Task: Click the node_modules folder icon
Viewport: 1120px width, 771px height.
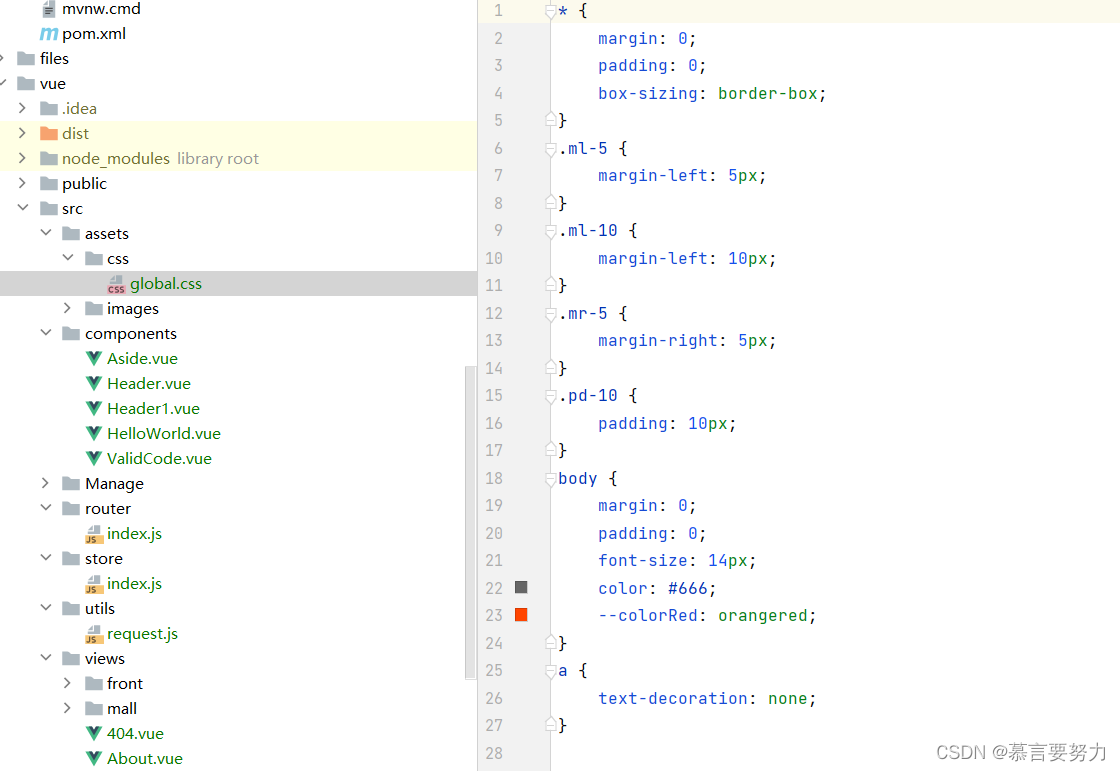Action: (x=49, y=159)
